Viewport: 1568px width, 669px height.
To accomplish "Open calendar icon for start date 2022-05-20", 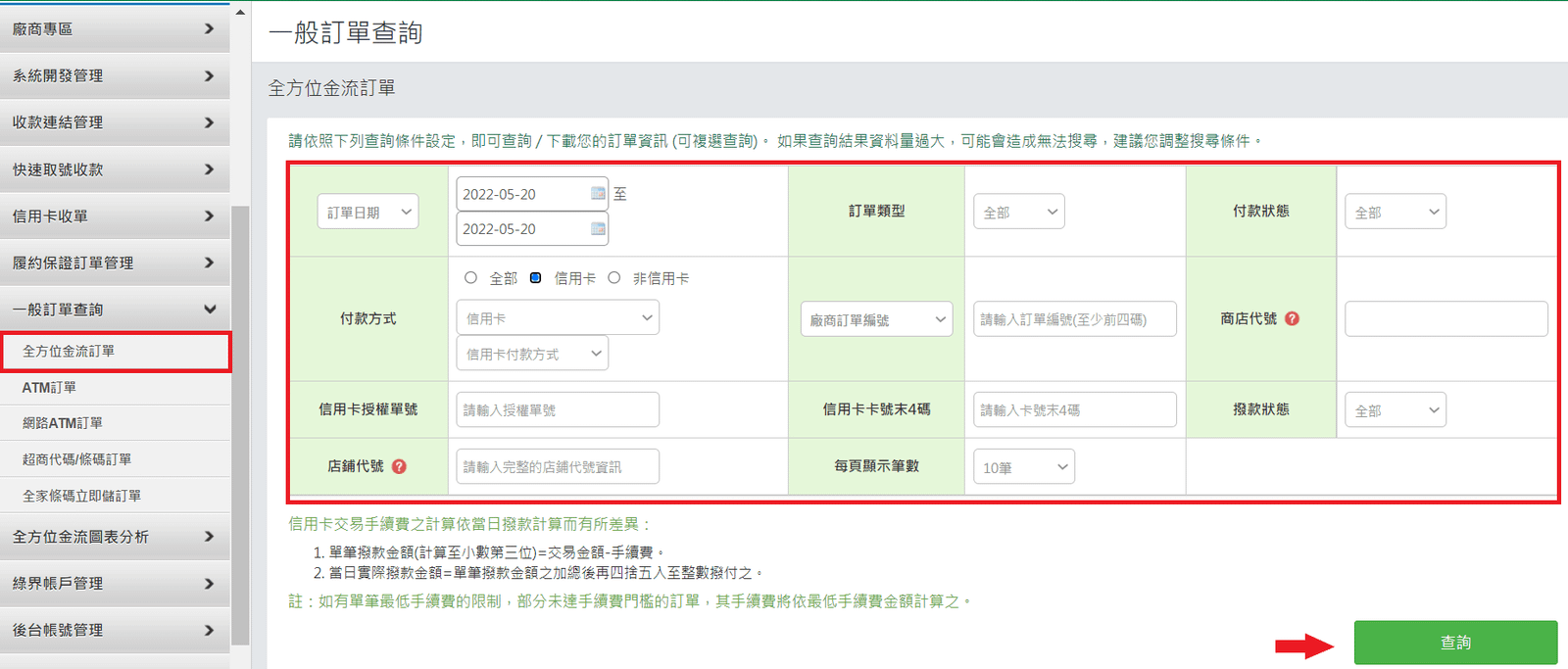I will (x=598, y=193).
